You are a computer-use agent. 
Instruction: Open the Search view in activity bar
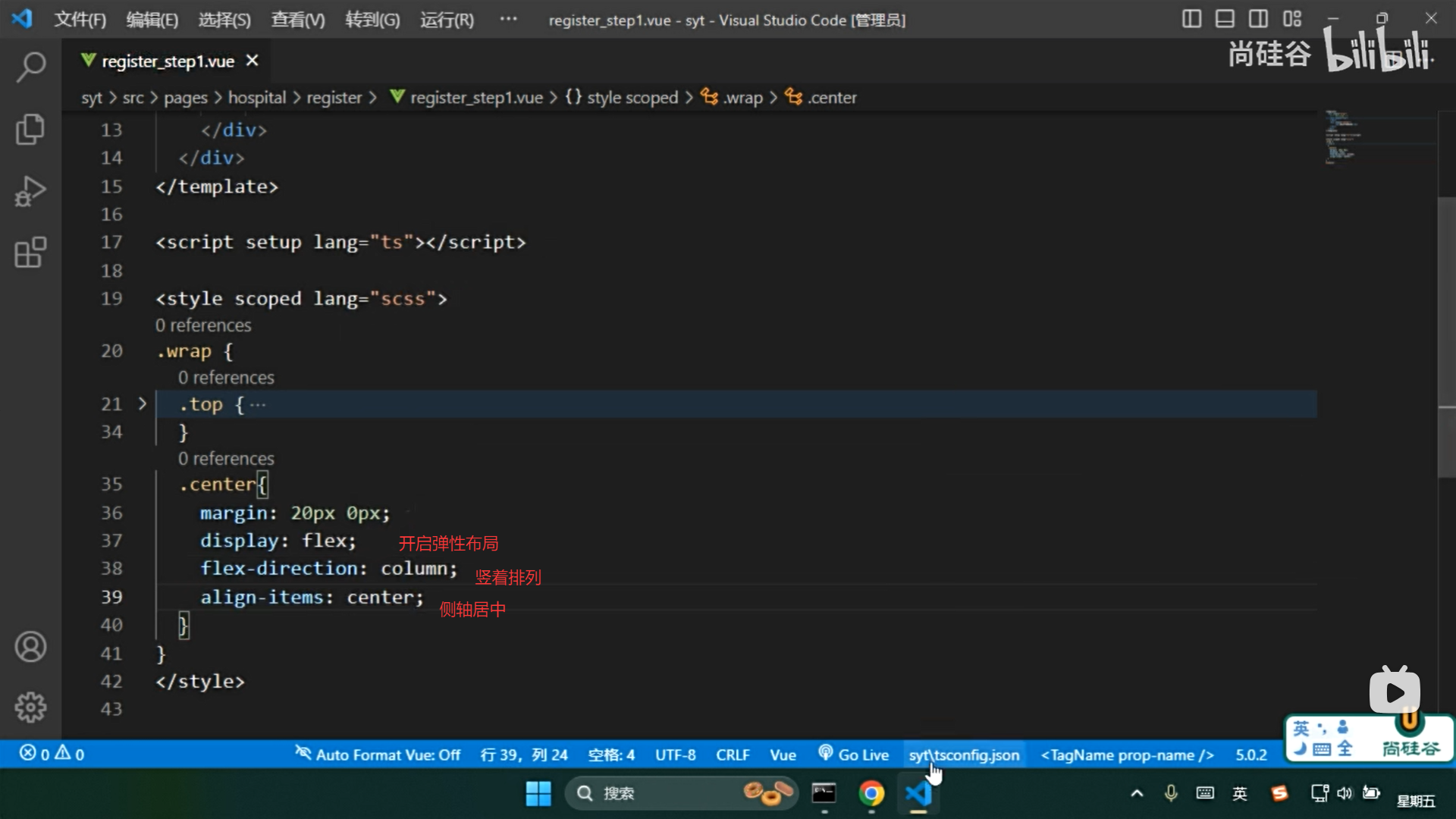[x=30, y=67]
